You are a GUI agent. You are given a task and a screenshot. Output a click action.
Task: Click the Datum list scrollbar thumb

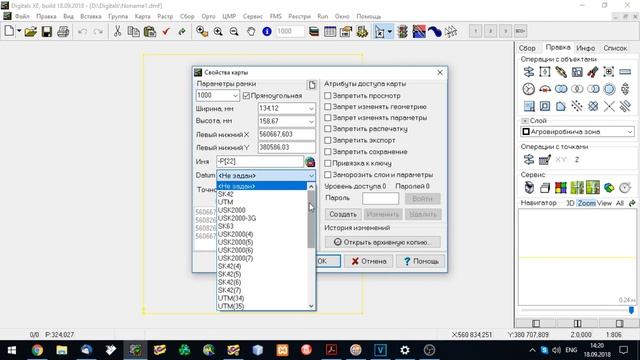(311, 220)
